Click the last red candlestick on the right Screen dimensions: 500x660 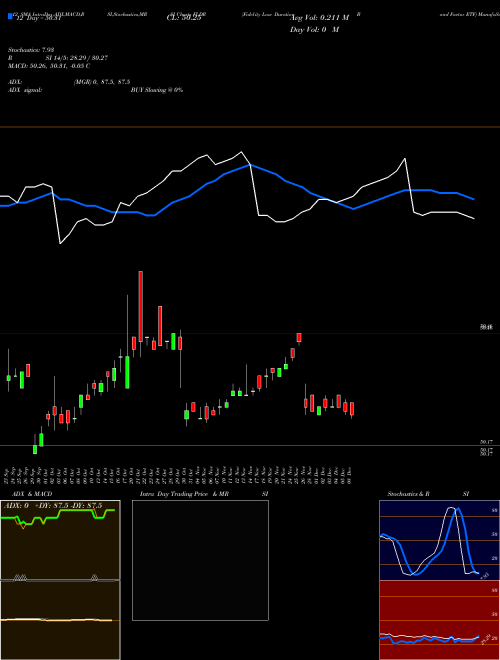coord(352,409)
